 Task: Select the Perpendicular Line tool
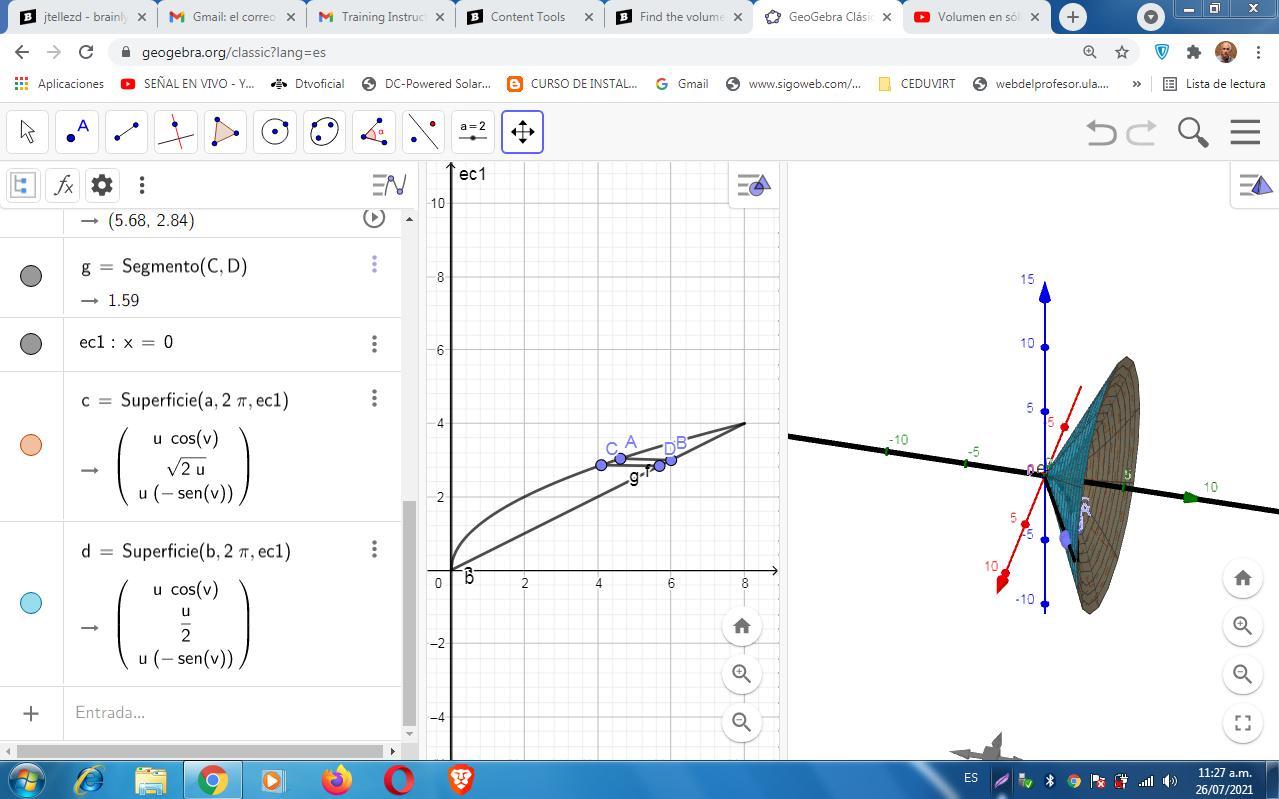point(176,132)
